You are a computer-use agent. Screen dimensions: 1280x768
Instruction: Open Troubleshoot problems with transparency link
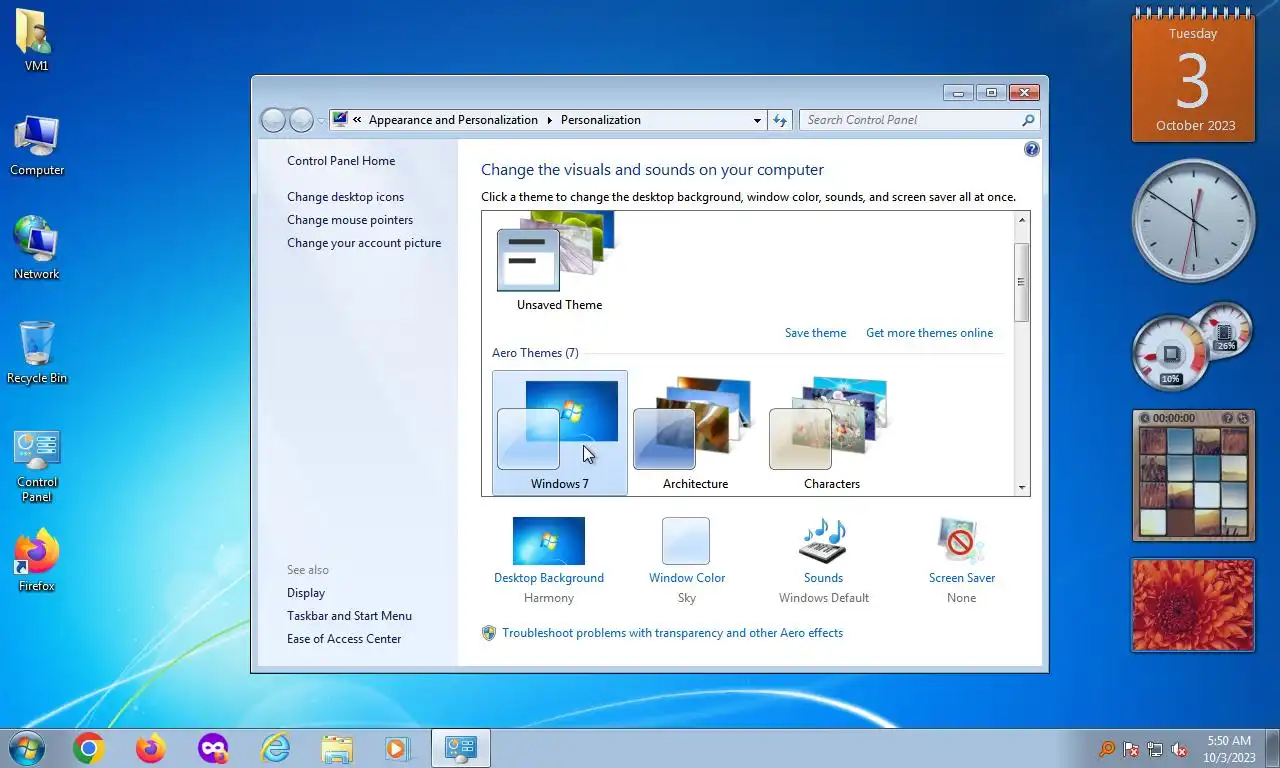coord(672,633)
